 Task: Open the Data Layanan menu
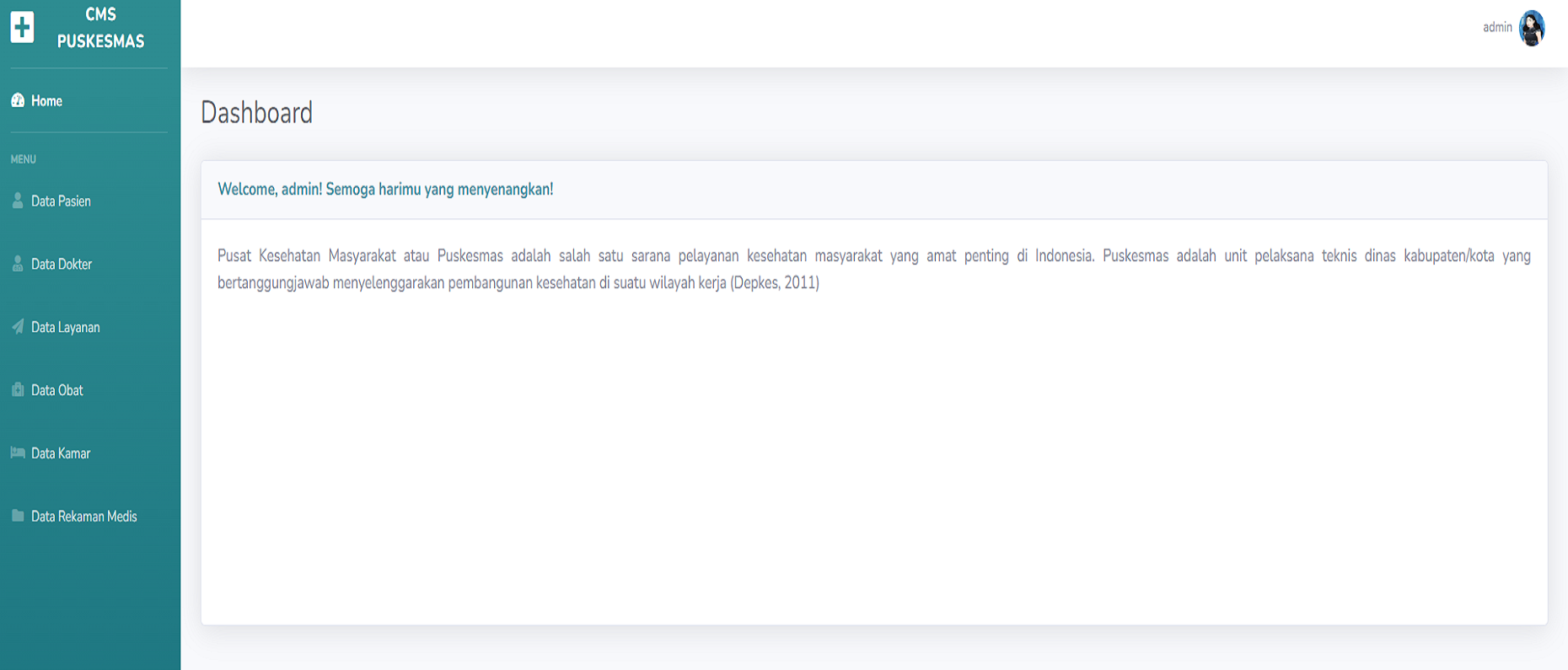pos(66,328)
